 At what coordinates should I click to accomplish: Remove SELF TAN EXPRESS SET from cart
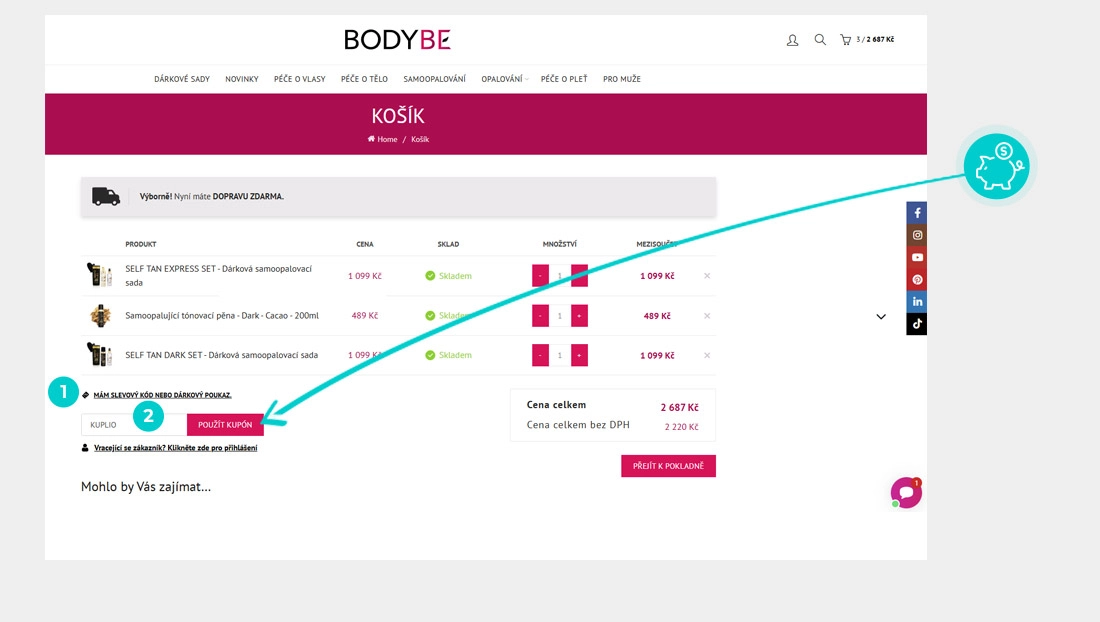[x=707, y=276]
